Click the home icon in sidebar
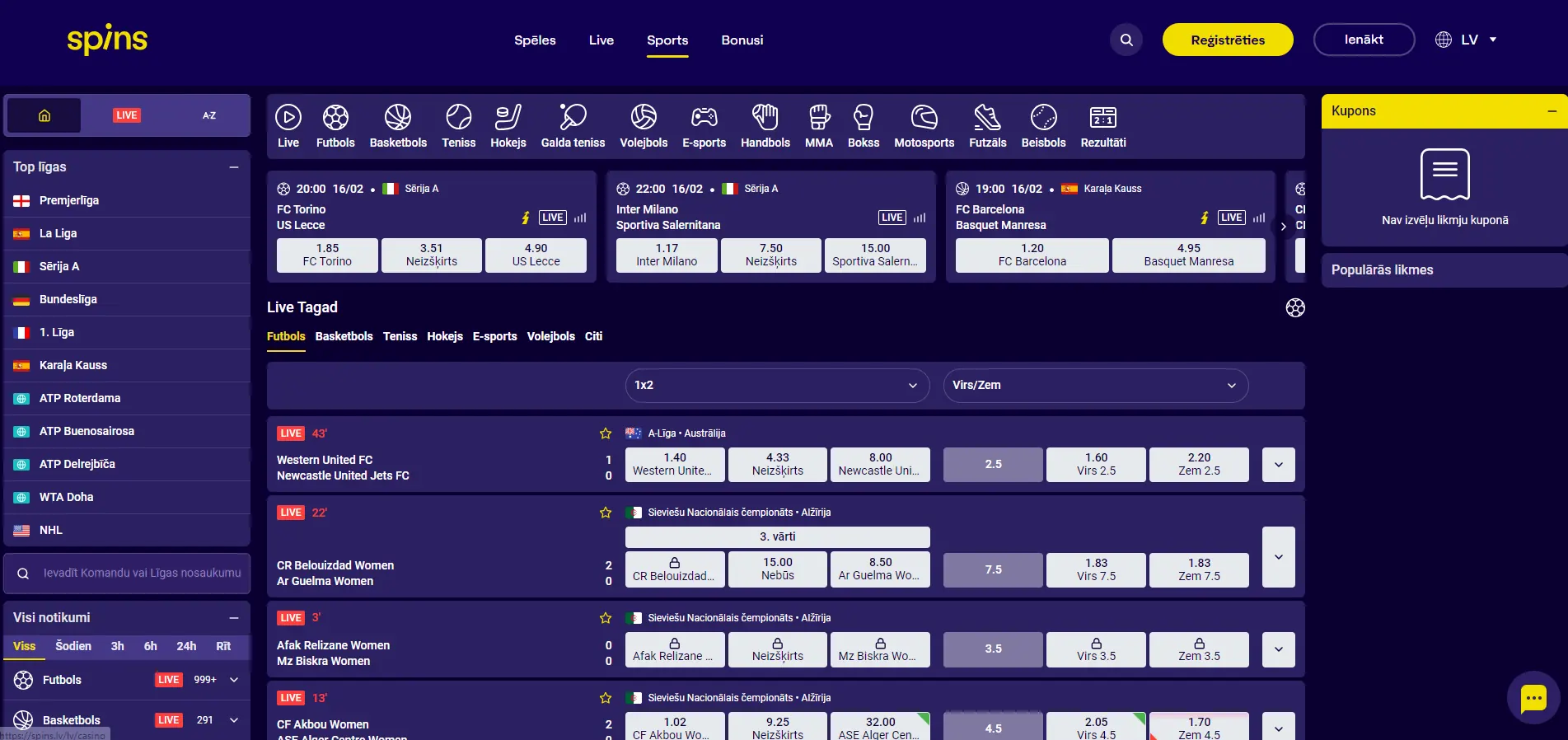 point(44,115)
